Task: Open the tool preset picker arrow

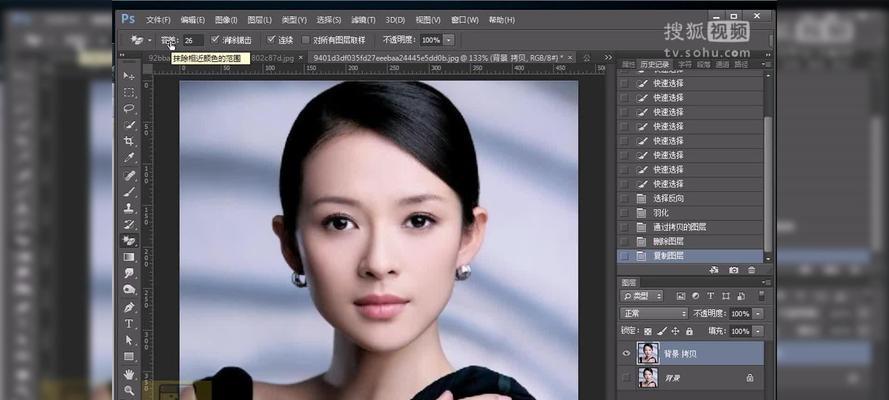Action: point(150,40)
